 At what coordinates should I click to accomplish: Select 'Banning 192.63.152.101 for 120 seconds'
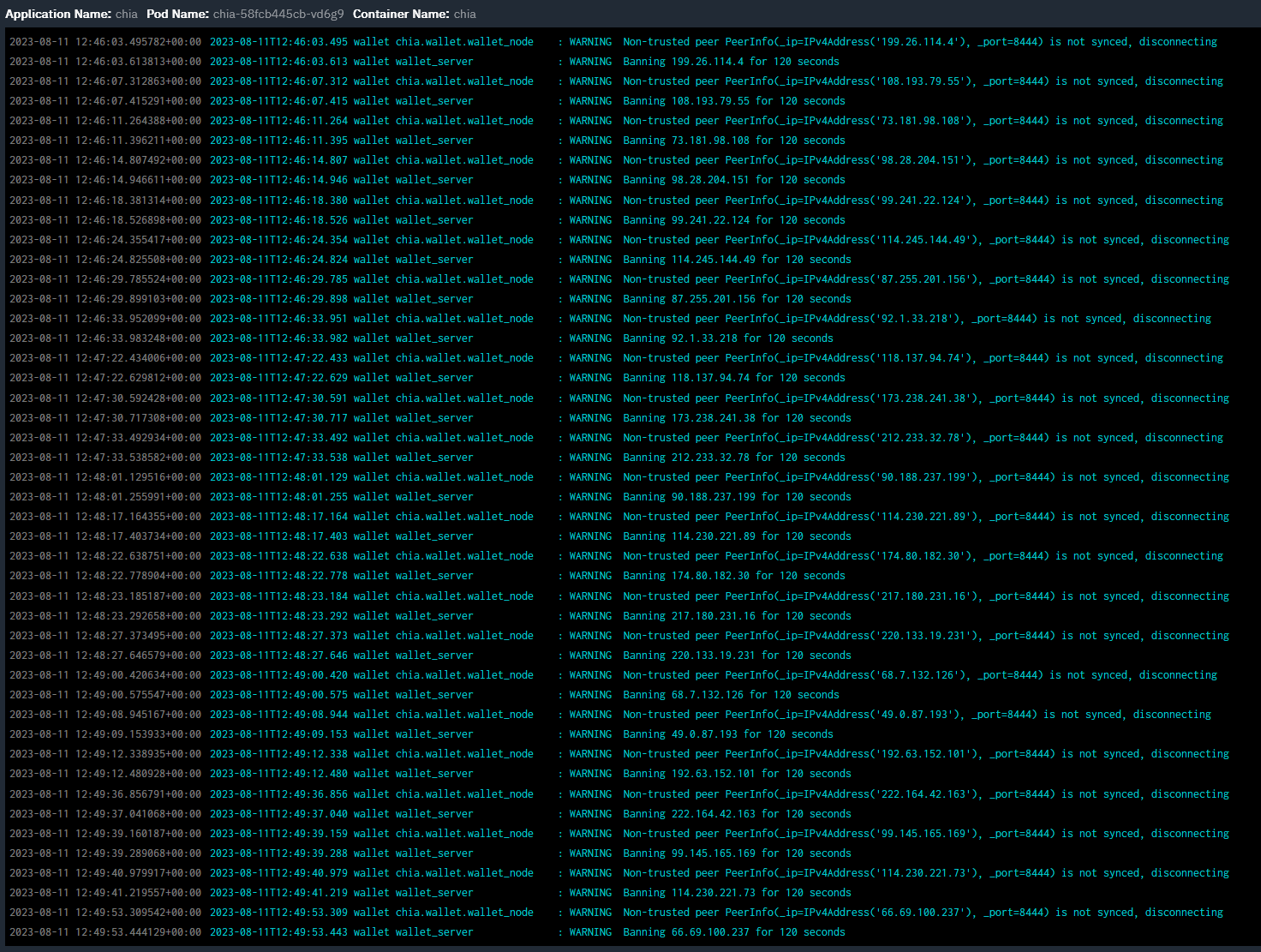pos(737,774)
